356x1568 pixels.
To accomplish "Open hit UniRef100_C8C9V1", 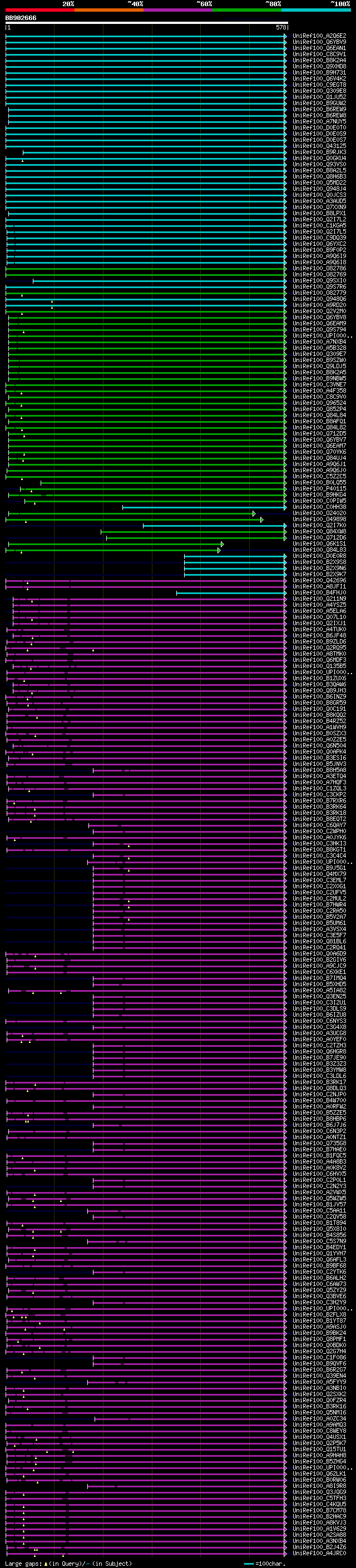I will pos(319,54).
